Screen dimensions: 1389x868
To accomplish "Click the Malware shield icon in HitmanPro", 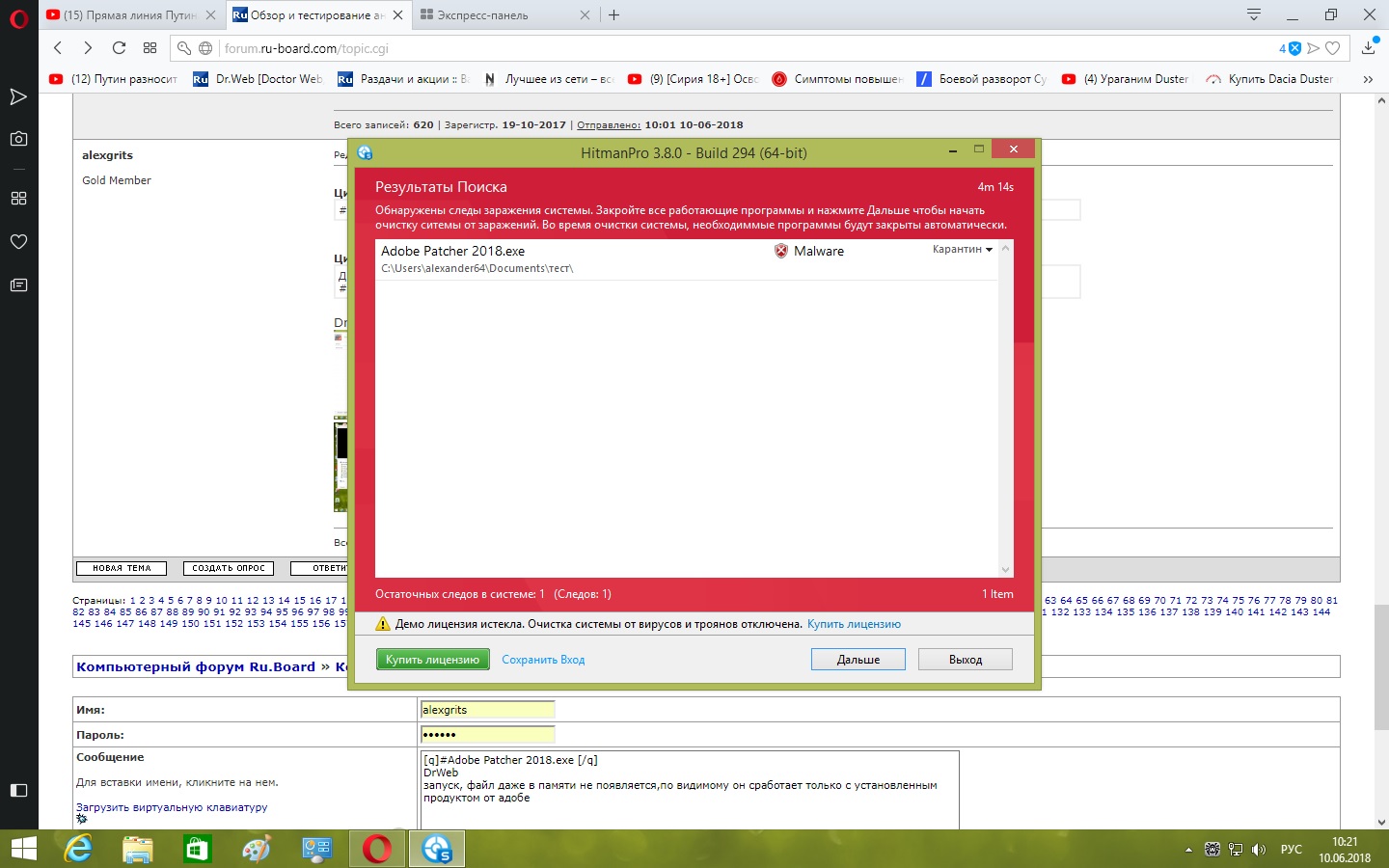I will [781, 251].
